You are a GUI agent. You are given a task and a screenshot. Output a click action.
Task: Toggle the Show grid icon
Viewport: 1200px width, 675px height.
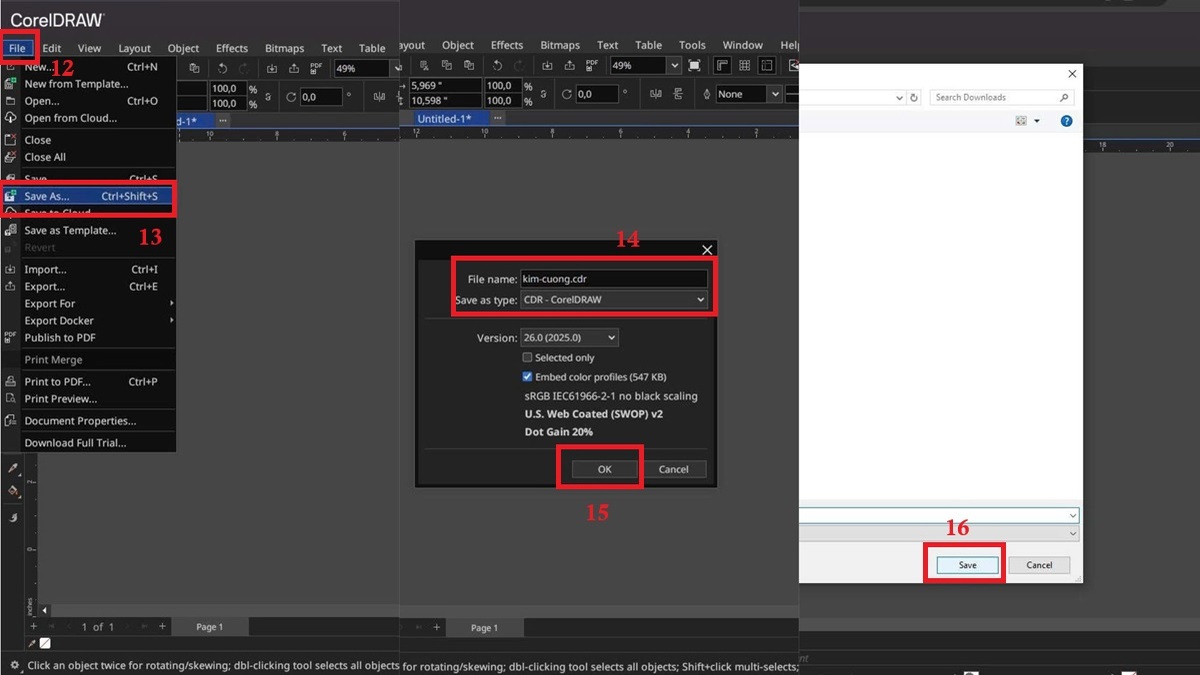pos(744,65)
